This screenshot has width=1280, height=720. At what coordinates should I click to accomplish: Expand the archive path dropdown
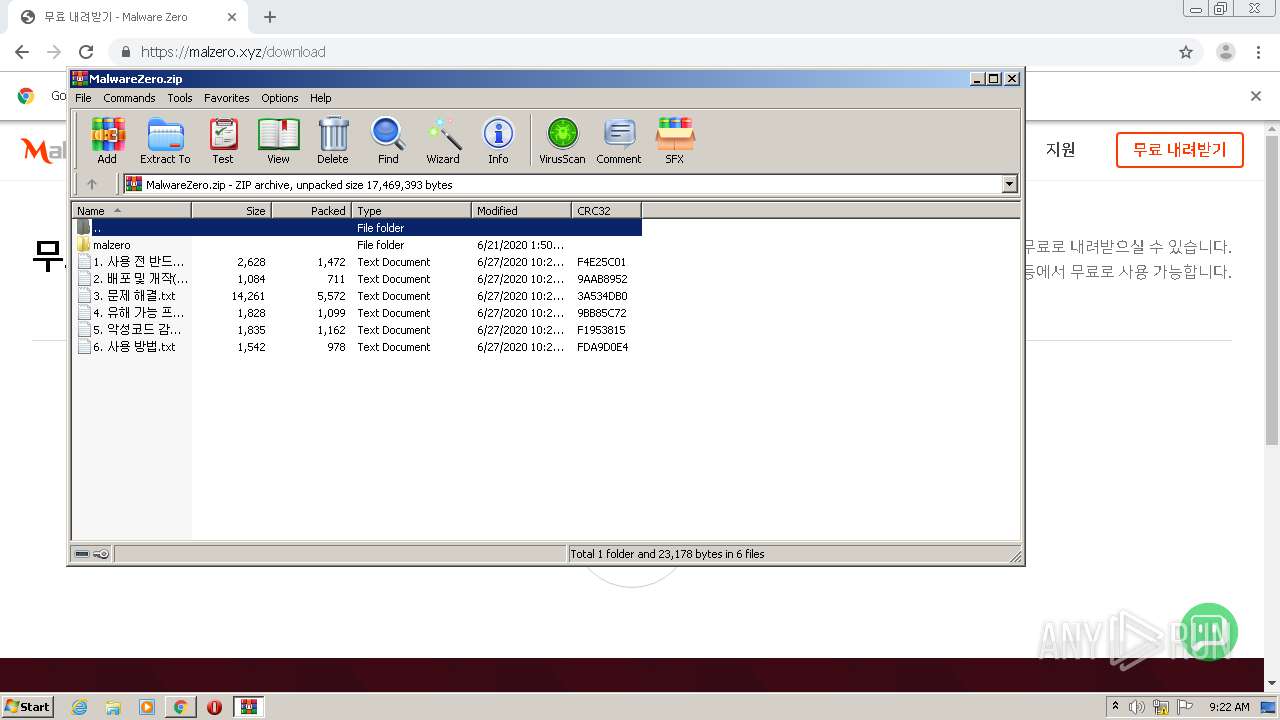pos(1009,184)
